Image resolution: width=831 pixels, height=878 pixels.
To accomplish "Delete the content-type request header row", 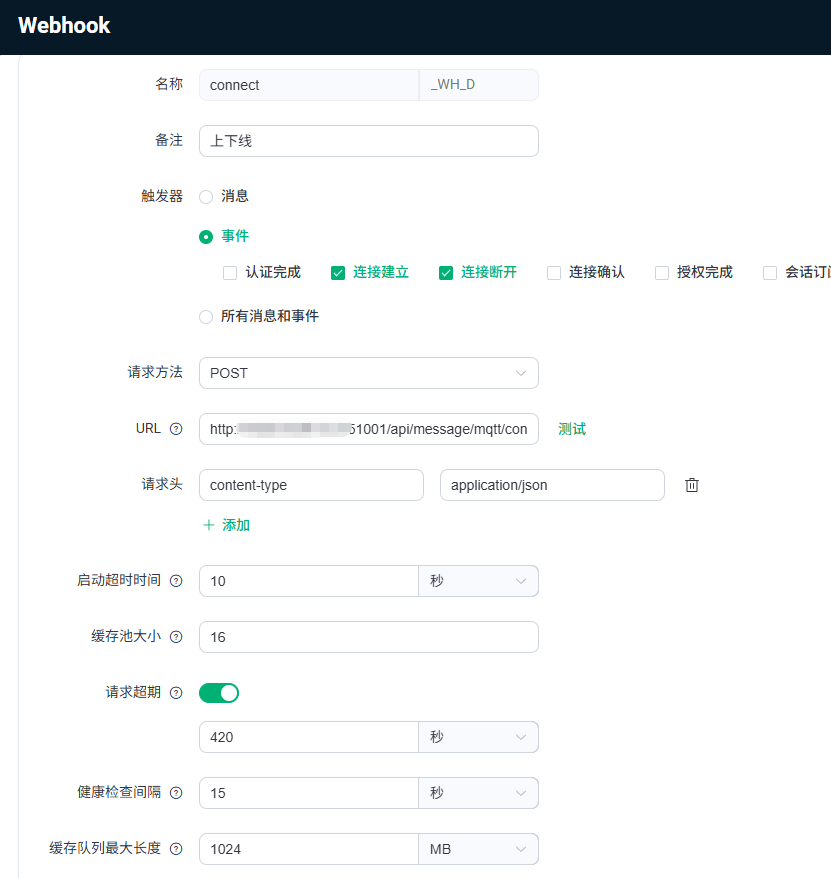I will 691,485.
